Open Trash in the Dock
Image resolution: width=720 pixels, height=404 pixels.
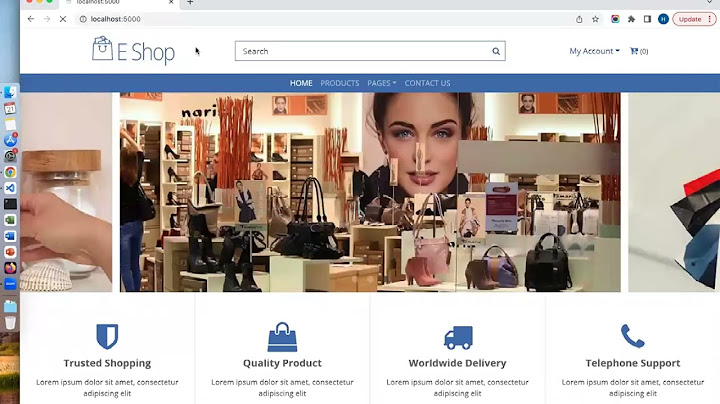click(10, 322)
